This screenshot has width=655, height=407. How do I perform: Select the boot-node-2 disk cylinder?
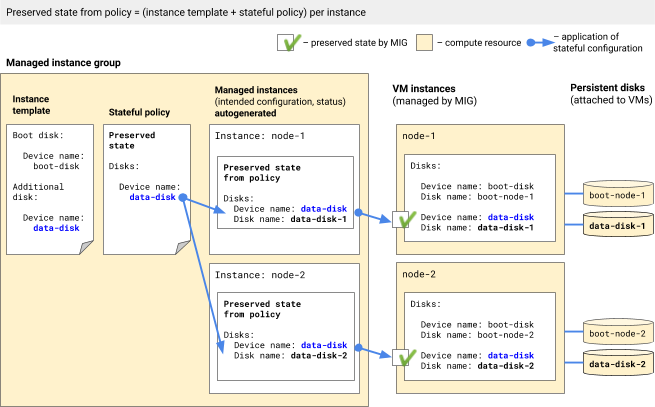pyautogui.click(x=615, y=332)
